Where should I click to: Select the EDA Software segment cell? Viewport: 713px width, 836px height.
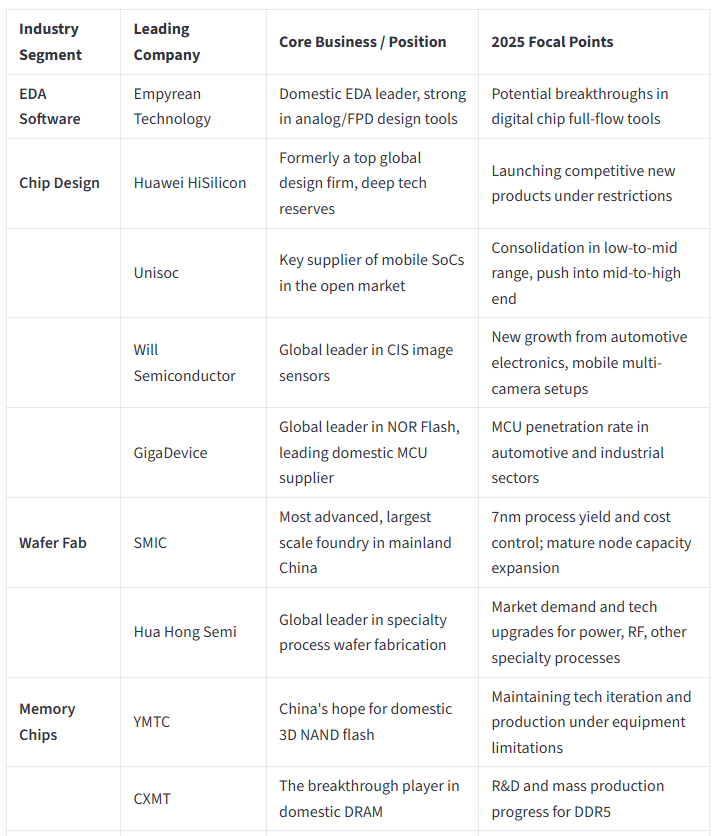click(50, 106)
